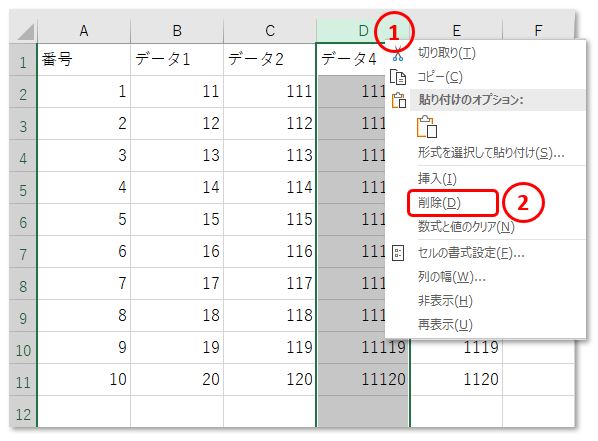Select 再表示(U) to unhide columns
The width and height of the screenshot is (598, 441).
click(x=445, y=325)
